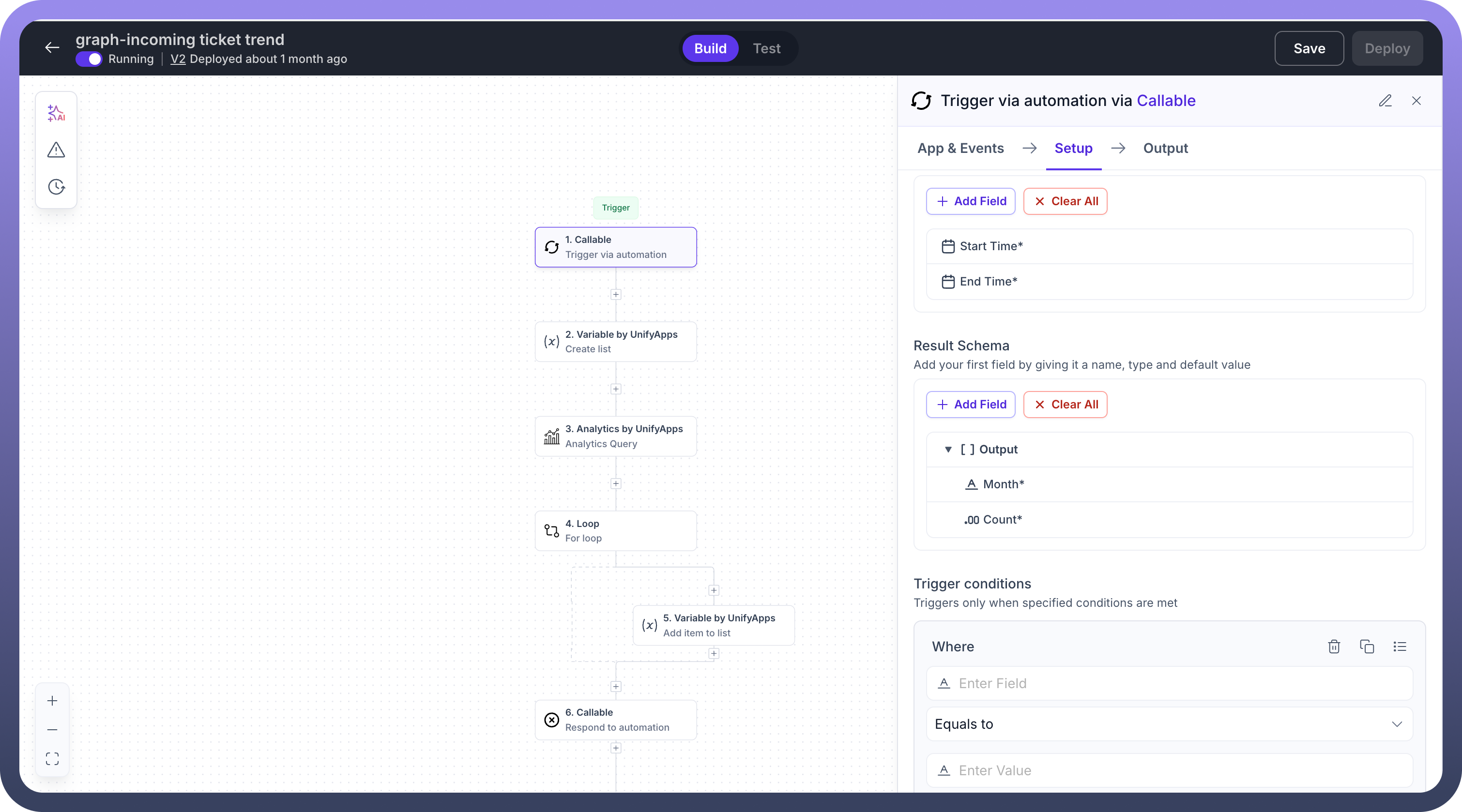Screen dimensions: 1462x812
Task: Click the warning triangle icon in sidebar
Action: (x=56, y=150)
